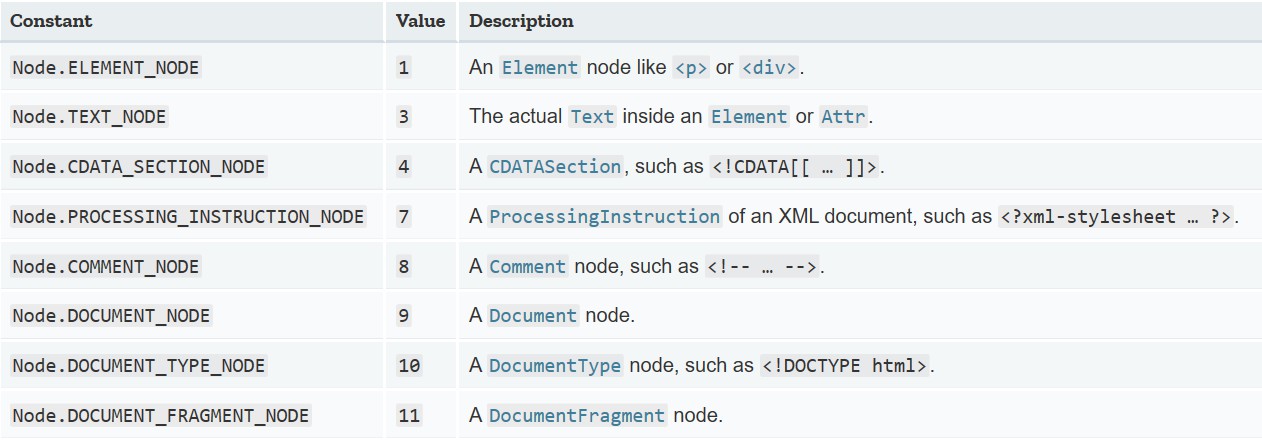The width and height of the screenshot is (1262, 440).
Task: Click the <?xml-stylesheet … ?> code example
Action: tap(1116, 217)
